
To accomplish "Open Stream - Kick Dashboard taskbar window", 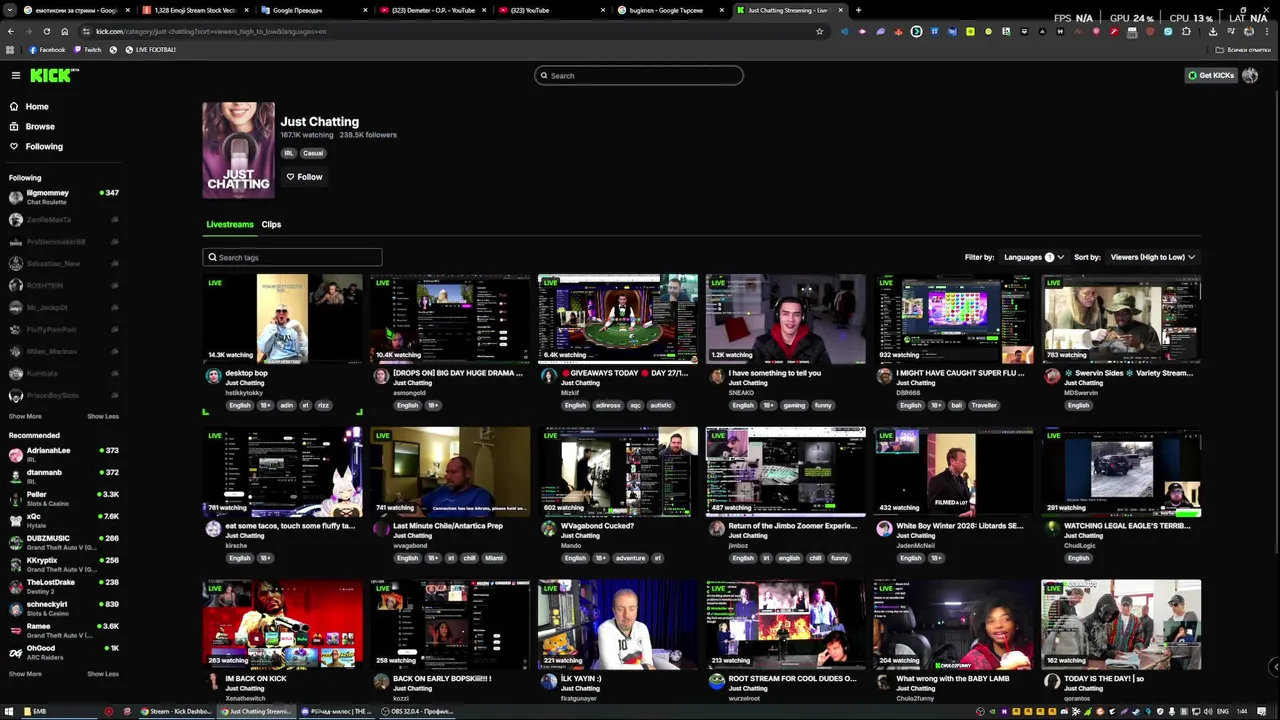I will [x=176, y=711].
